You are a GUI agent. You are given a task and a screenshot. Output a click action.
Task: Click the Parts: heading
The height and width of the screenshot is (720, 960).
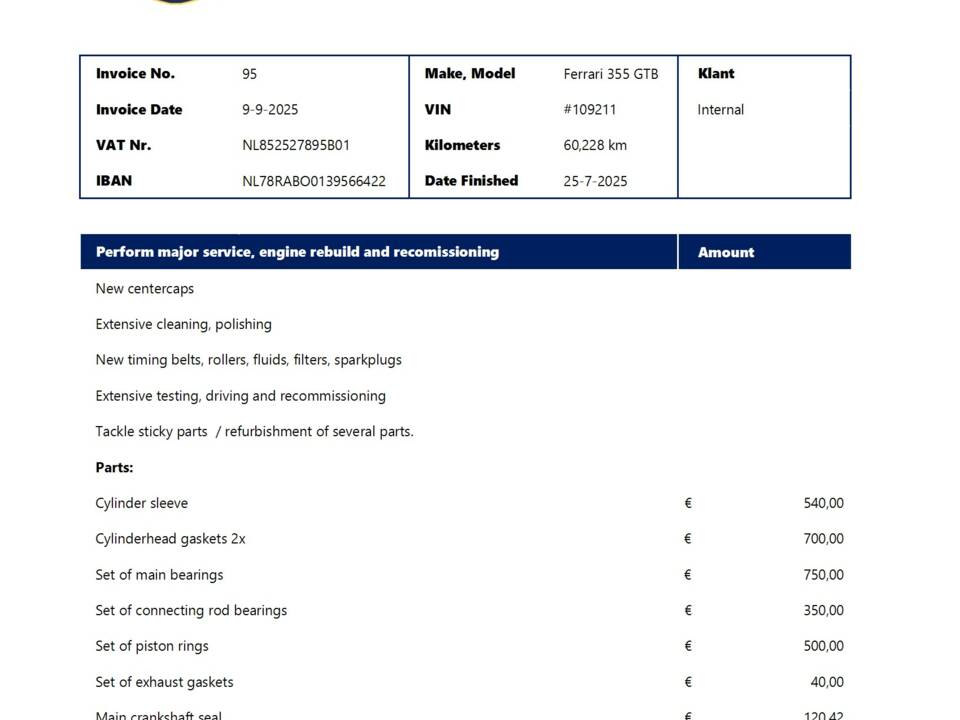point(114,468)
